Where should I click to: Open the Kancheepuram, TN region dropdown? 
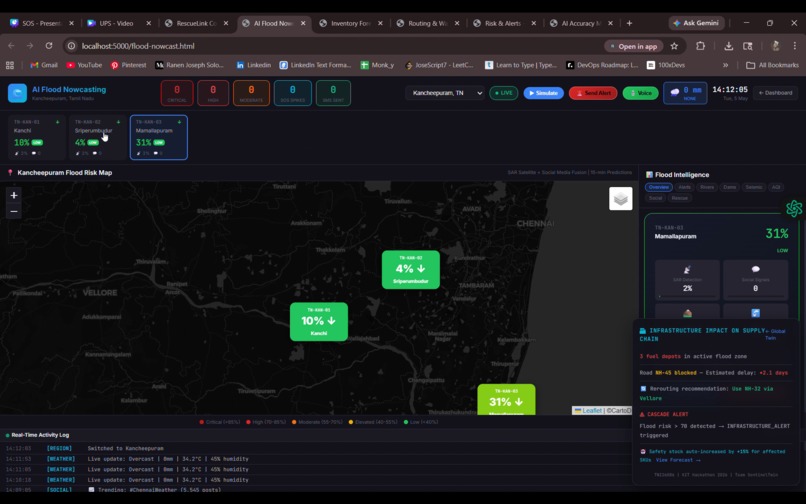click(445, 93)
